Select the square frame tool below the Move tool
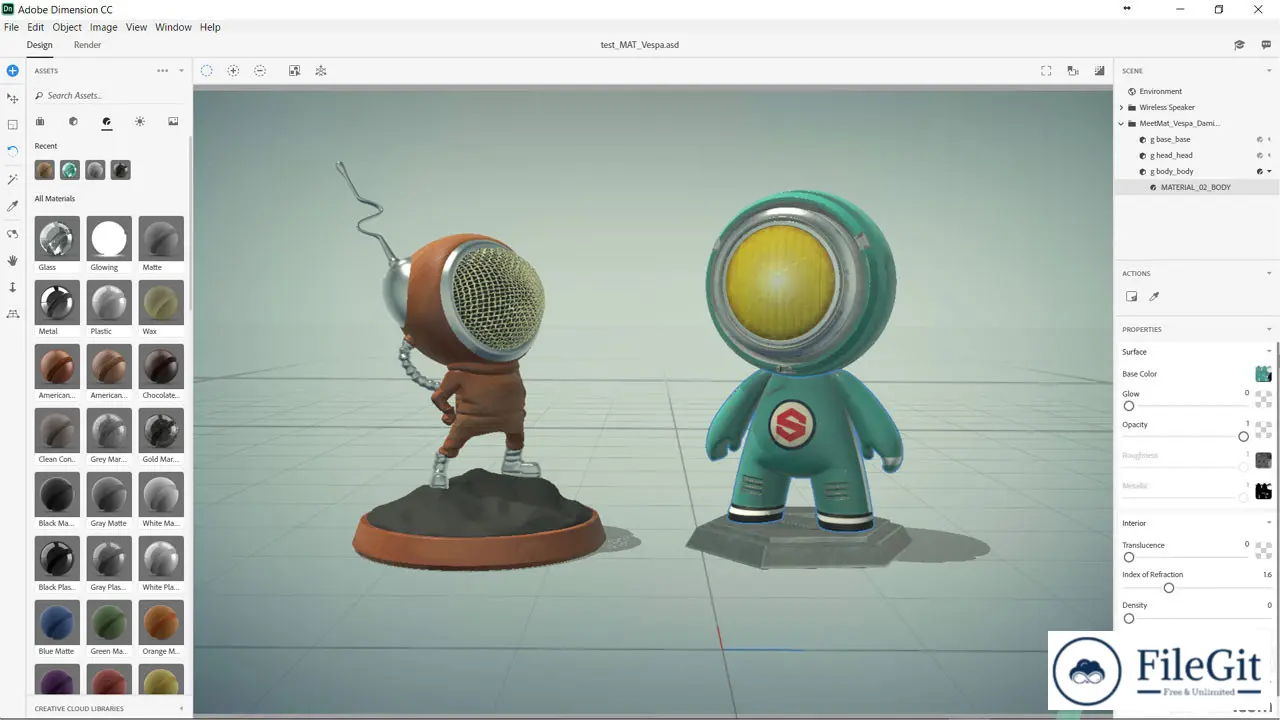 [12, 125]
